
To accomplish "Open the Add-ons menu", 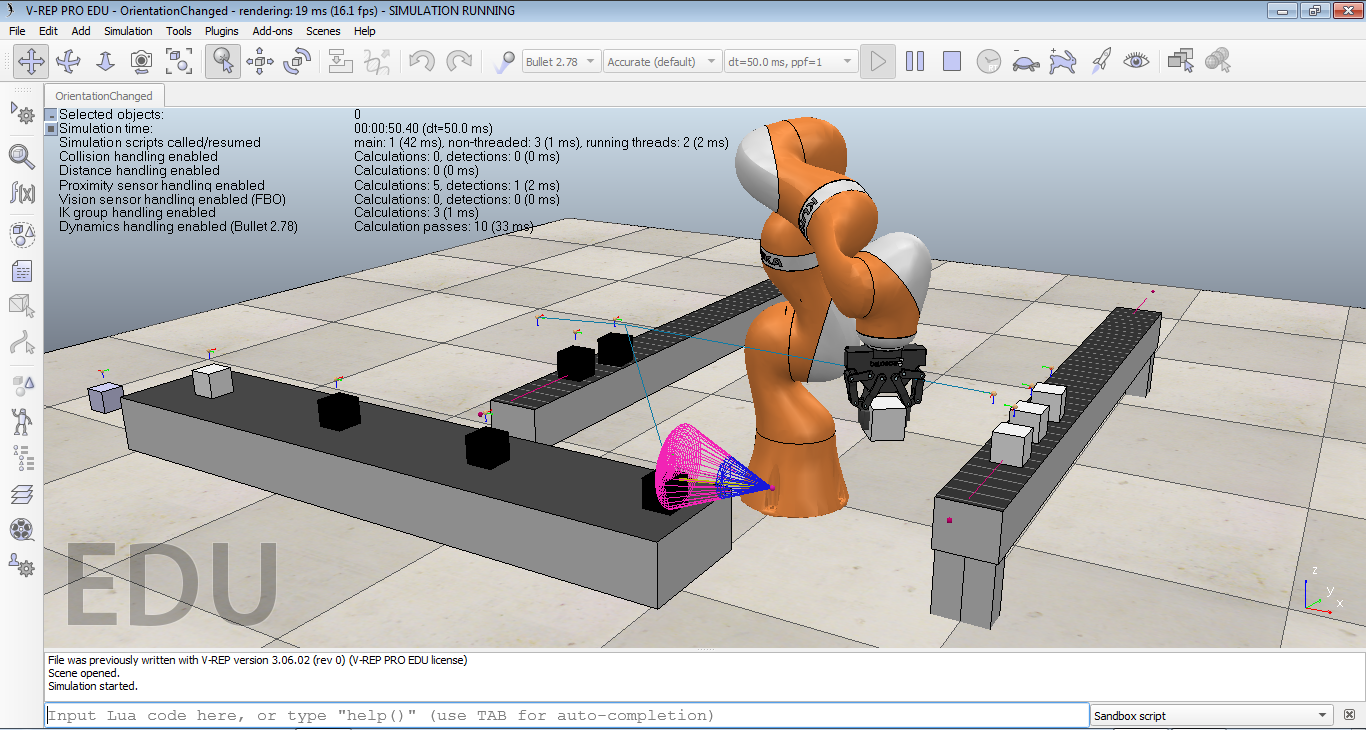I will (x=273, y=31).
